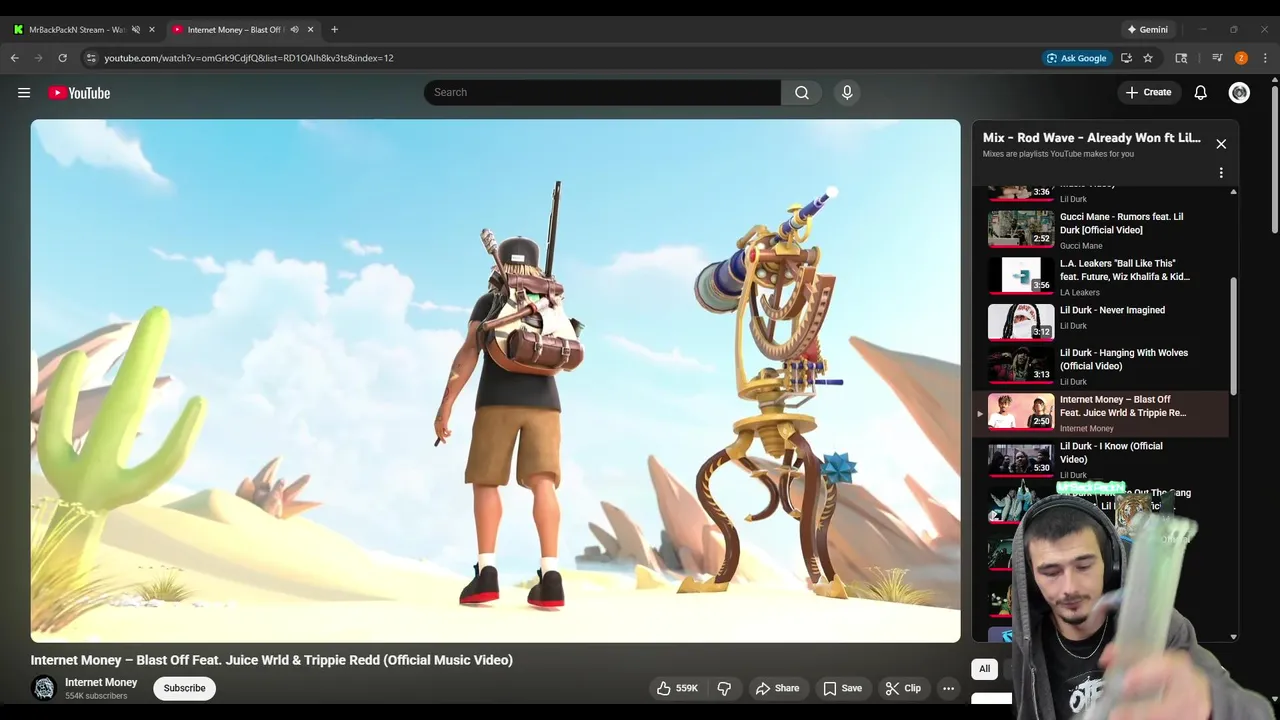Dislike the Blast Off video

coord(724,688)
